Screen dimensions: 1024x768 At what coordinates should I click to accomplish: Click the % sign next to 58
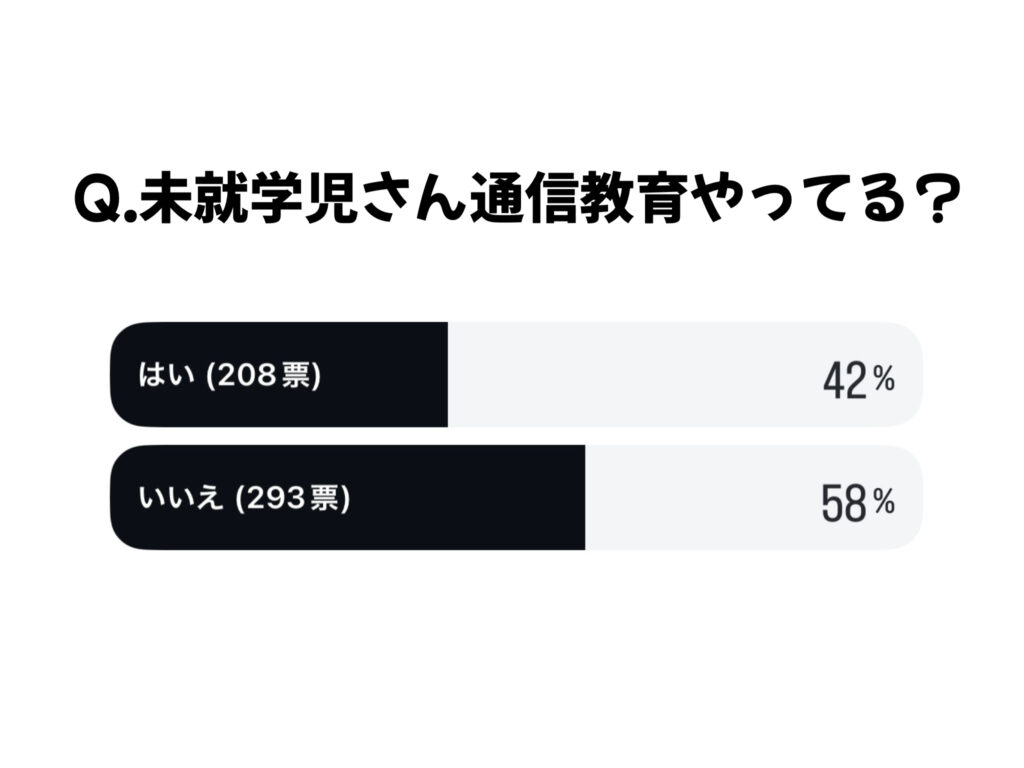point(883,501)
